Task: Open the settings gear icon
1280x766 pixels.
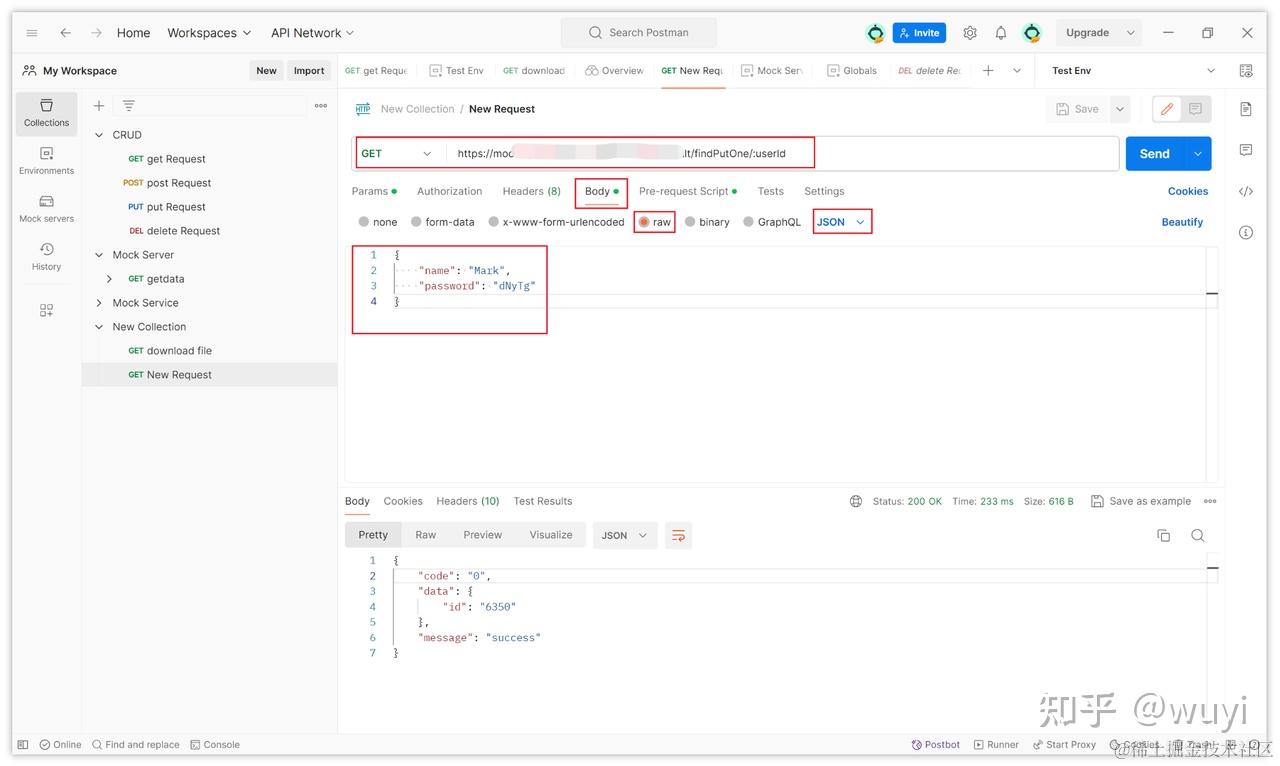Action: (969, 33)
